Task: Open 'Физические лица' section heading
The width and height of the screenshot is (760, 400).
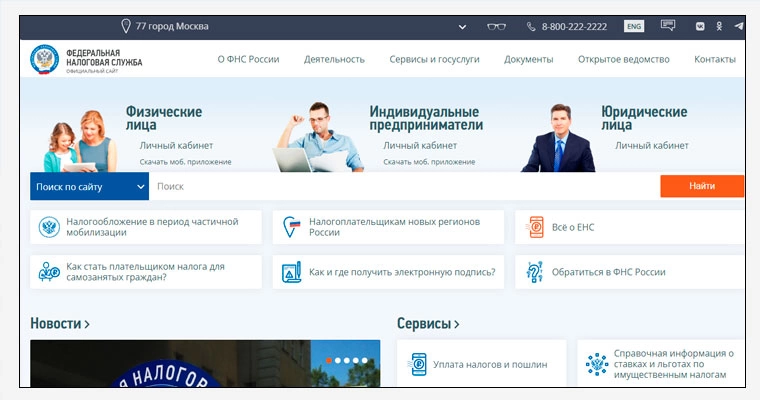Action: pos(164,118)
